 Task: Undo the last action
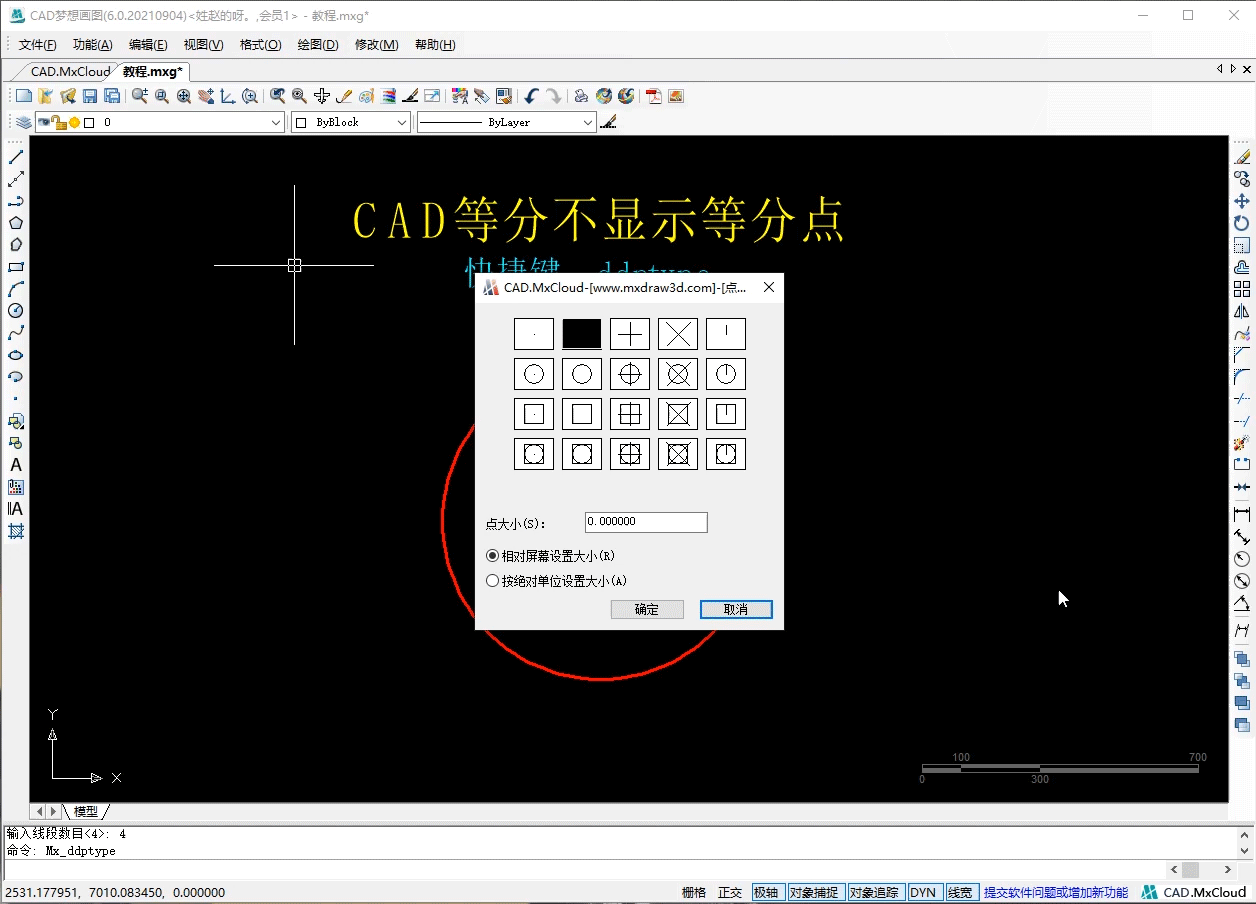click(x=529, y=96)
